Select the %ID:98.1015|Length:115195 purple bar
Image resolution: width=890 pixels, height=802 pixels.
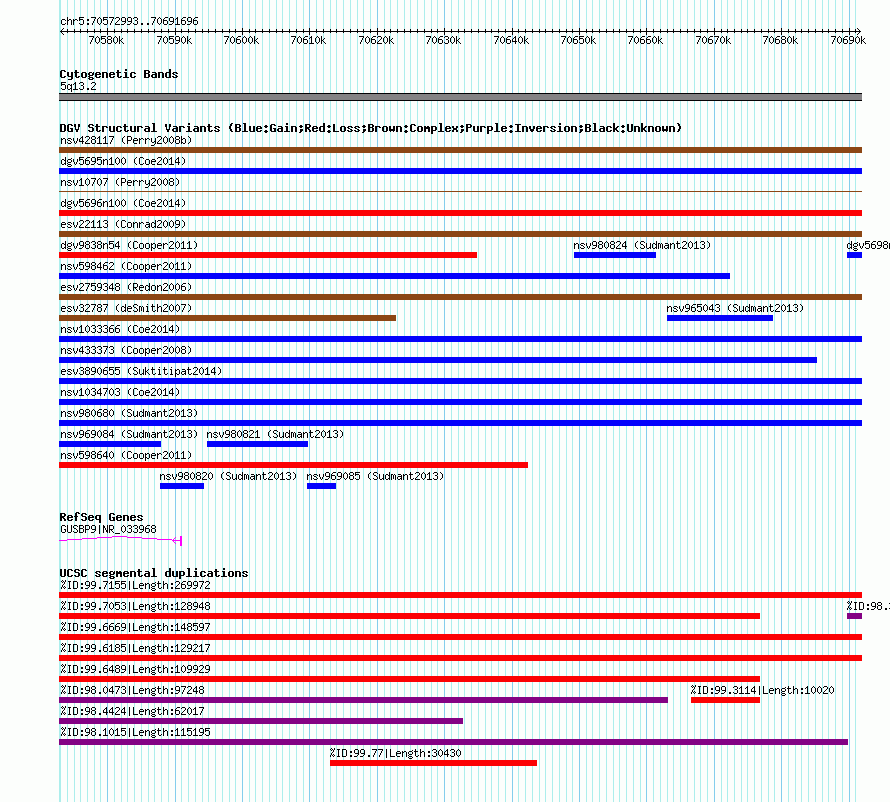pos(454,742)
